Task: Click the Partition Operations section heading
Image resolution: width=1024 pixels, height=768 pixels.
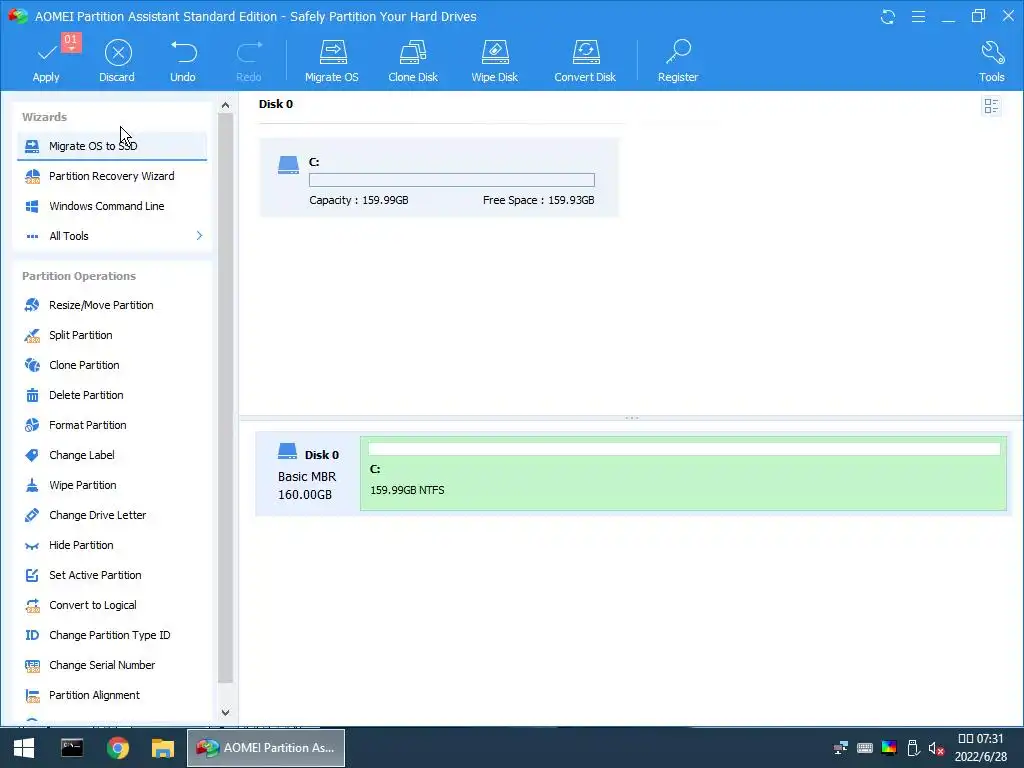Action: pos(79,276)
